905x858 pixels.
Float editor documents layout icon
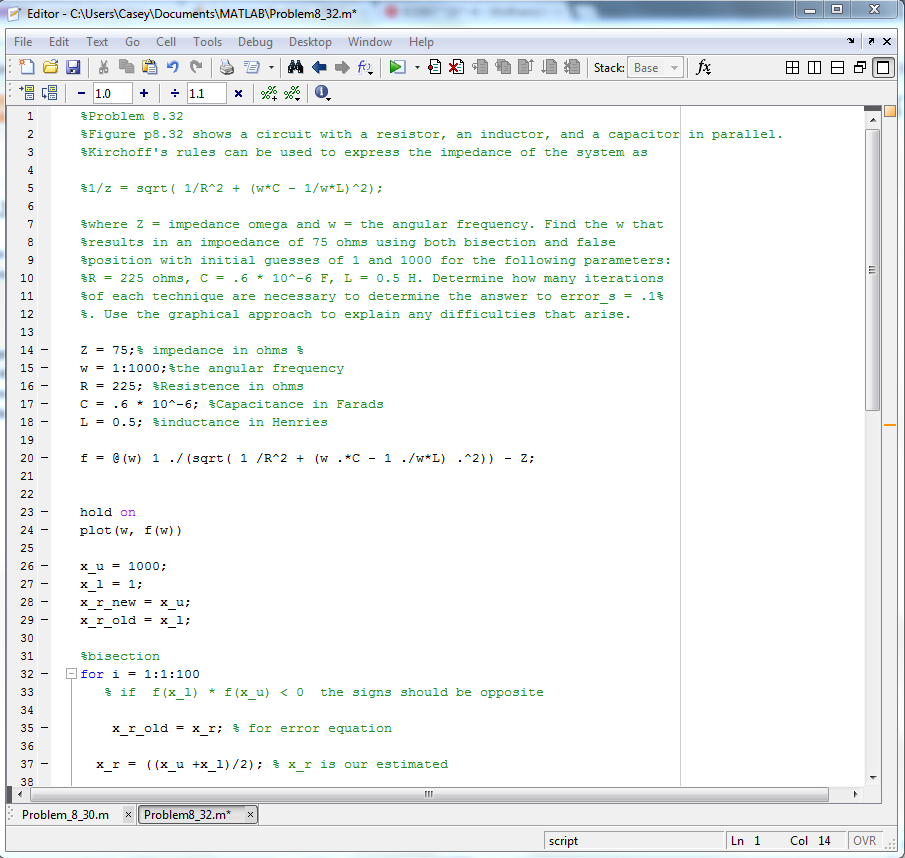(859, 68)
